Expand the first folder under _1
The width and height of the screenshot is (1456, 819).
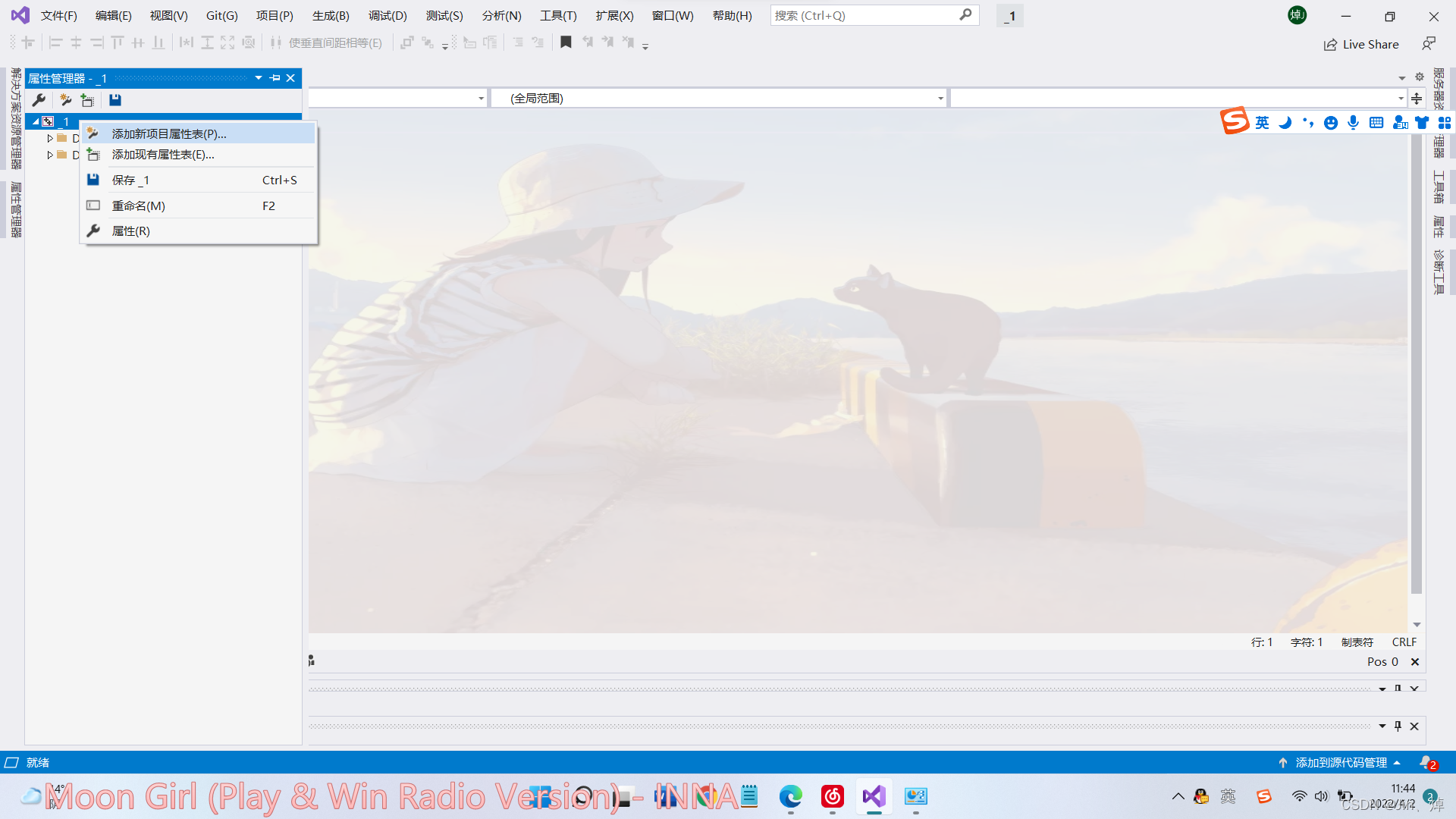(x=50, y=138)
